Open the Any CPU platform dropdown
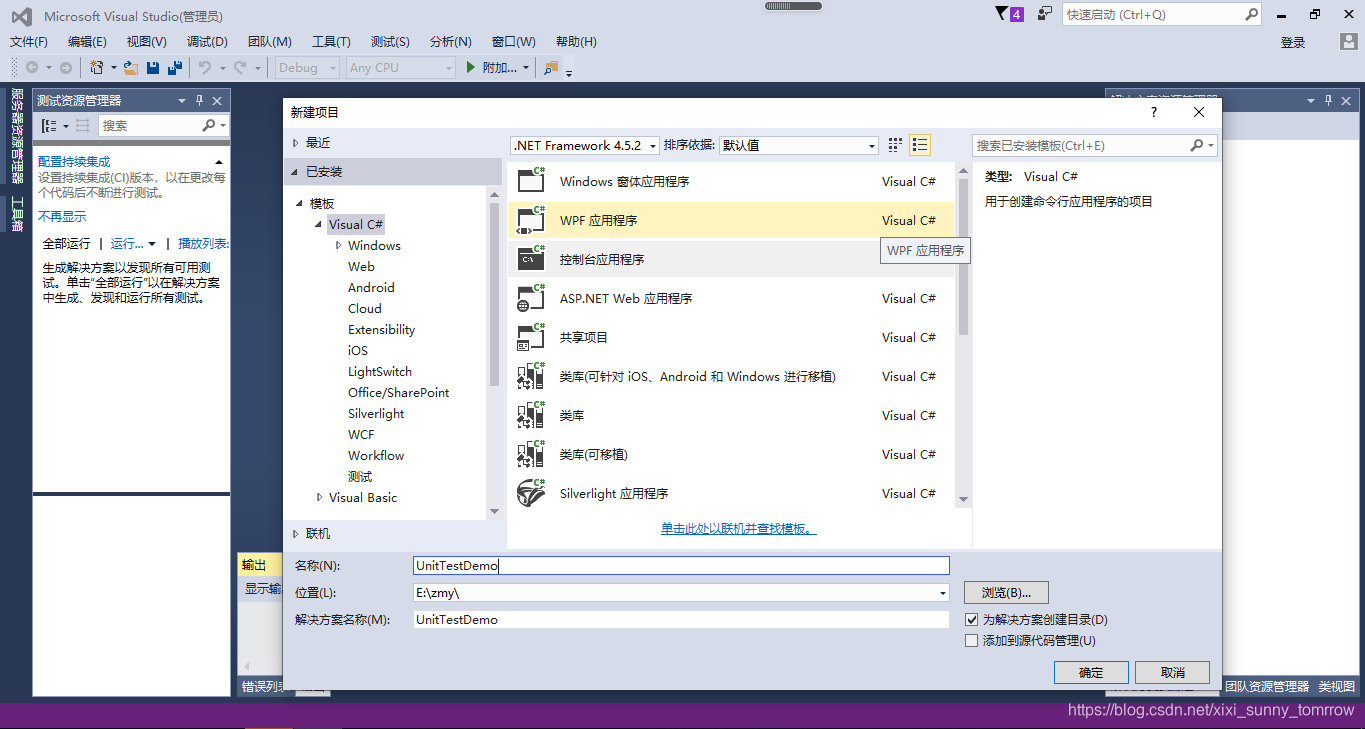 tap(401, 67)
